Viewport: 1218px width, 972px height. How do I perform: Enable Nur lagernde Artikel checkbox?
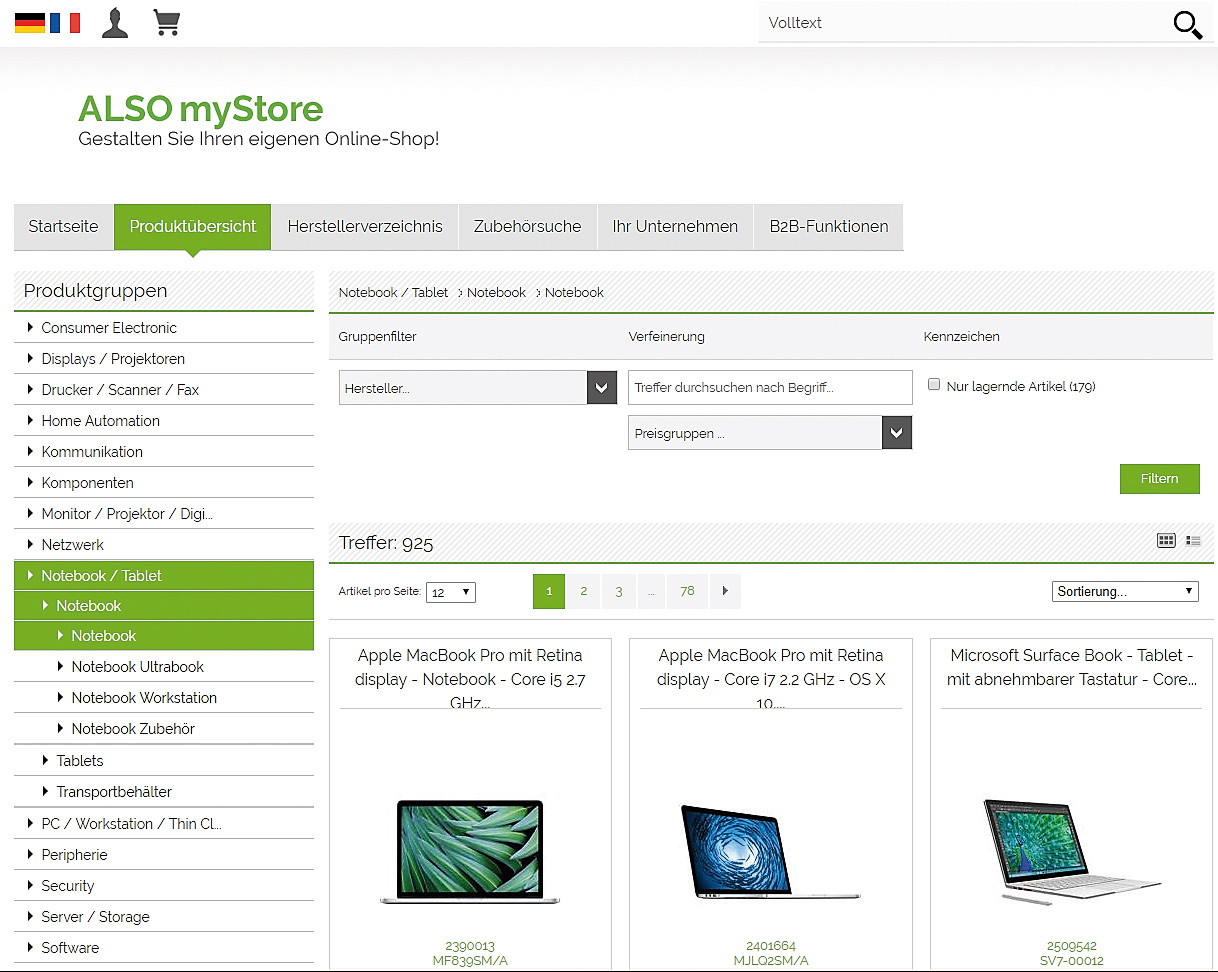click(933, 384)
